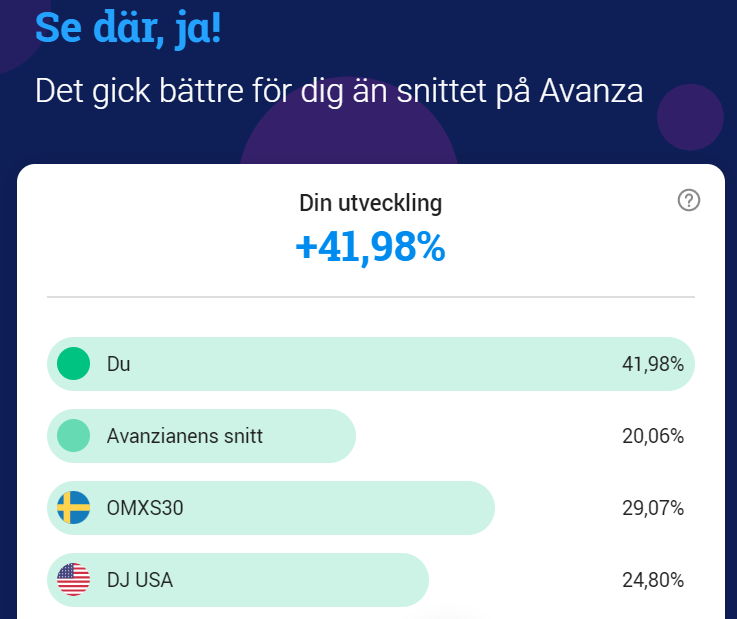Click the 24,80% DJ USA value
The image size is (737, 619).
pyautogui.click(x=652, y=580)
